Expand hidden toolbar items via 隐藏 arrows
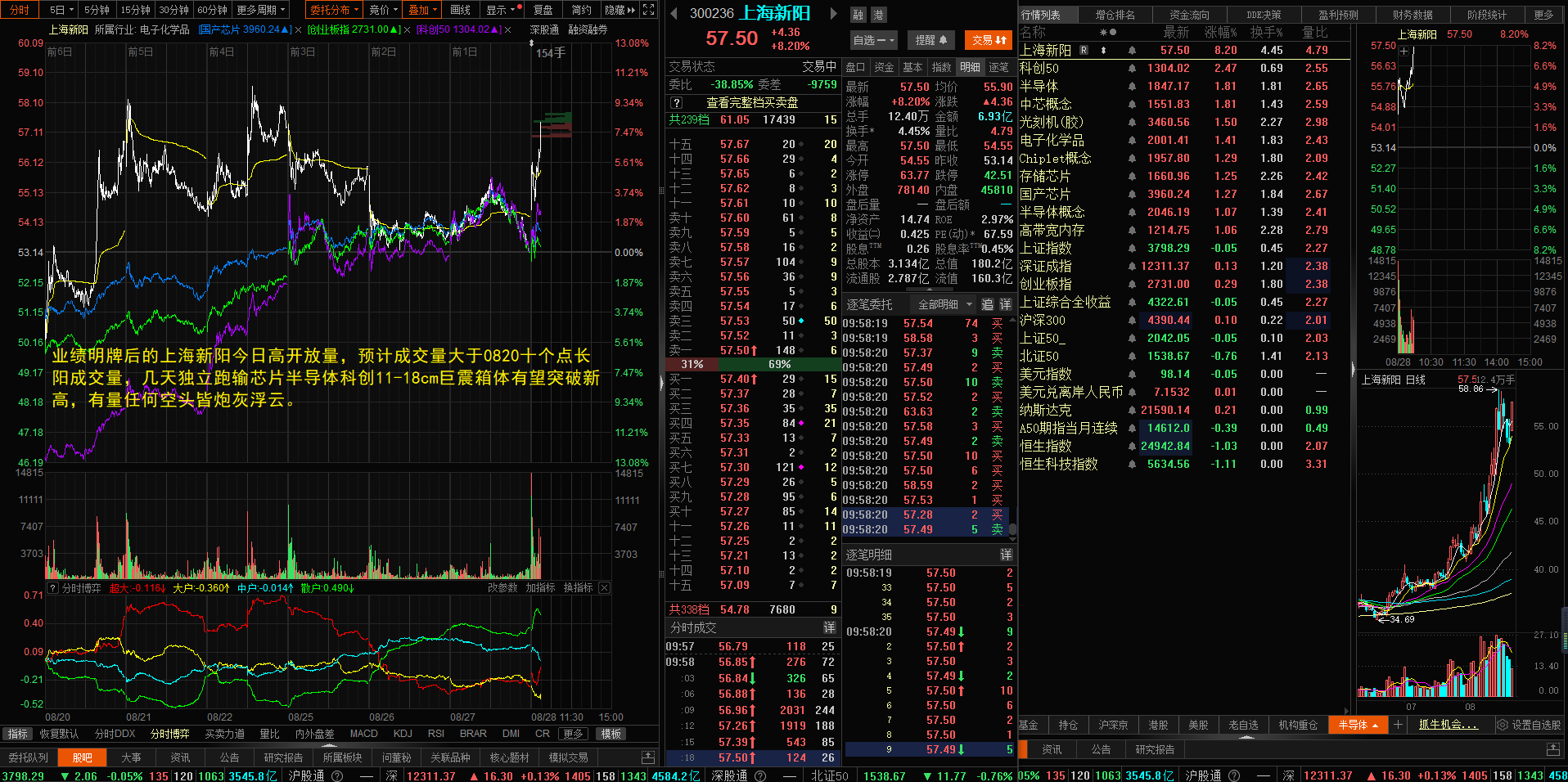Viewport: 1568px width, 782px height. [620, 10]
